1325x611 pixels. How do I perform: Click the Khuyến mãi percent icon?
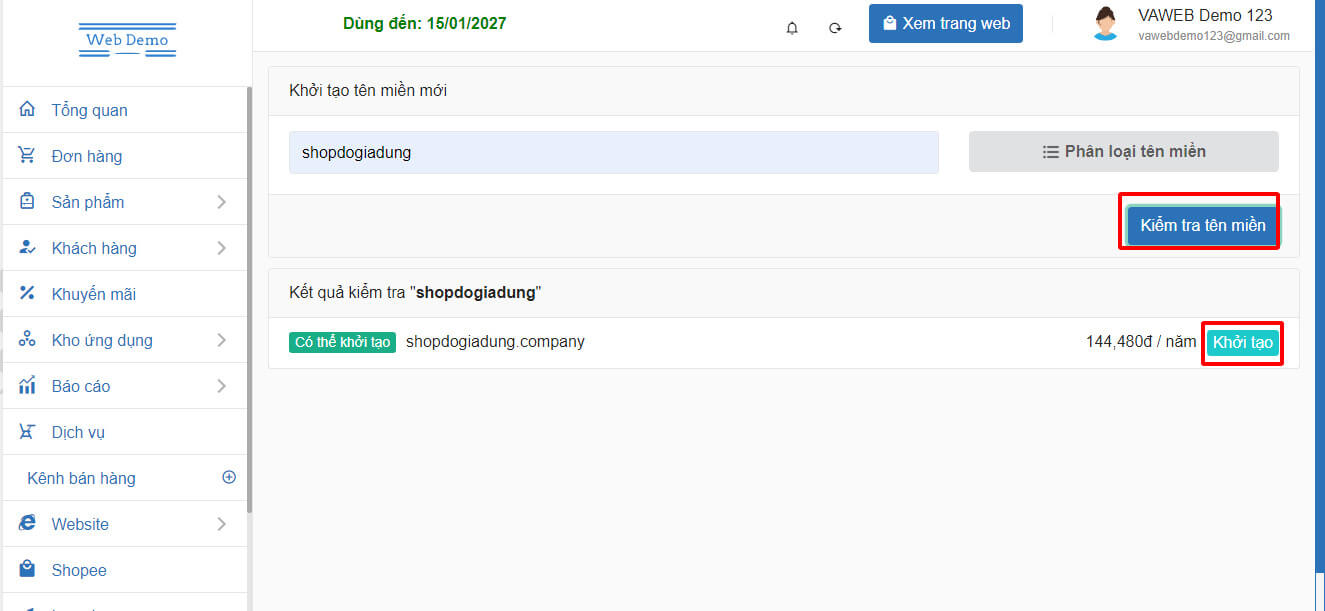[x=27, y=293]
